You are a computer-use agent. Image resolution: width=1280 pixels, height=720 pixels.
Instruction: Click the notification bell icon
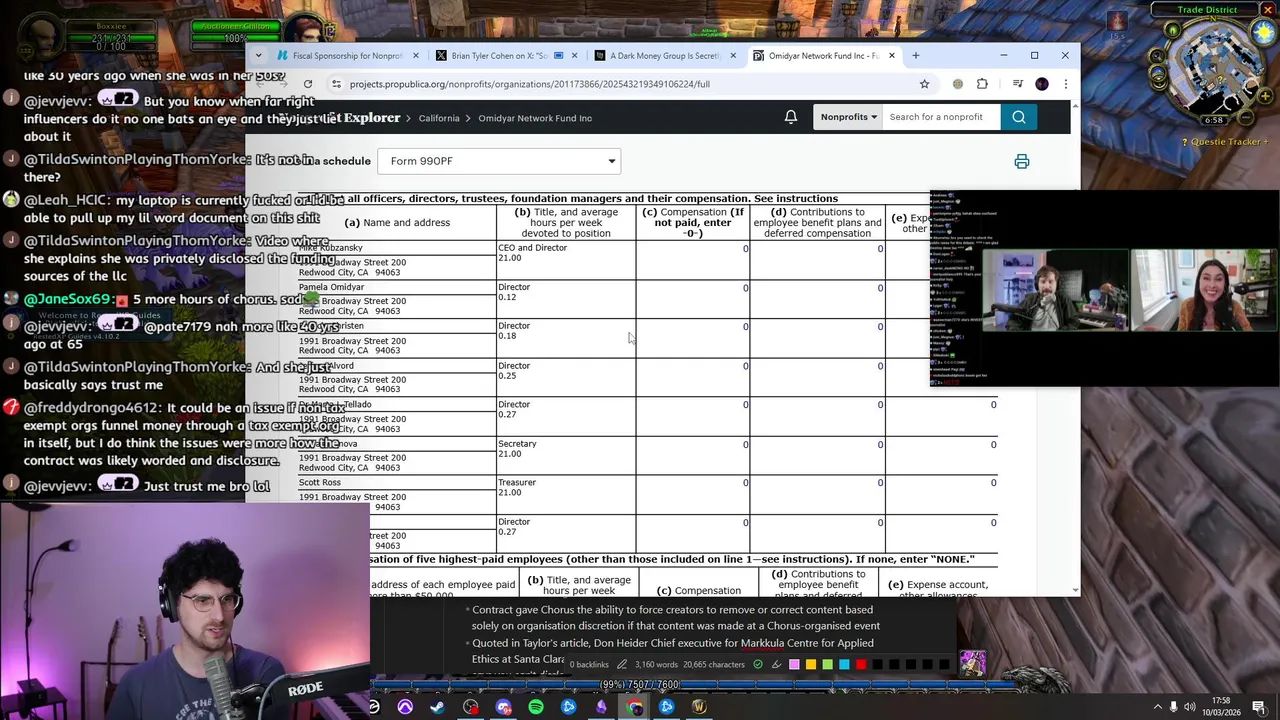click(791, 117)
